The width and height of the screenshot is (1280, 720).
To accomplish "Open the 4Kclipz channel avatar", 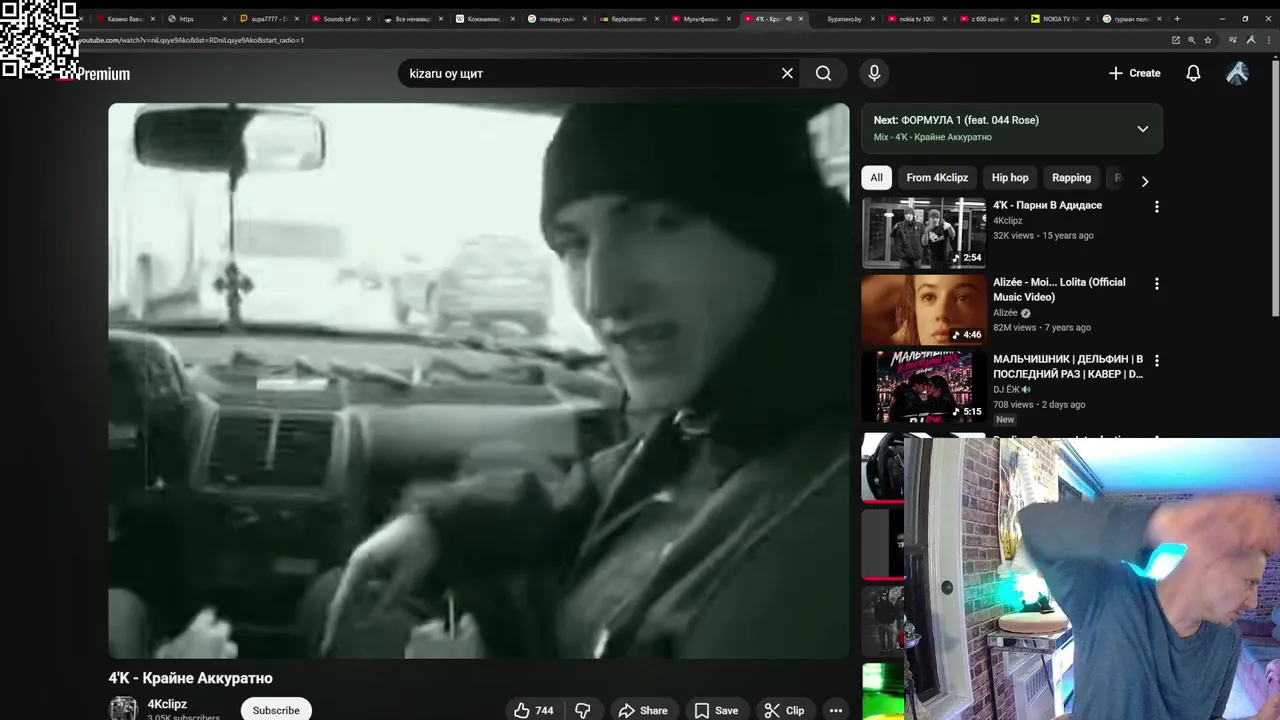I will point(123,708).
